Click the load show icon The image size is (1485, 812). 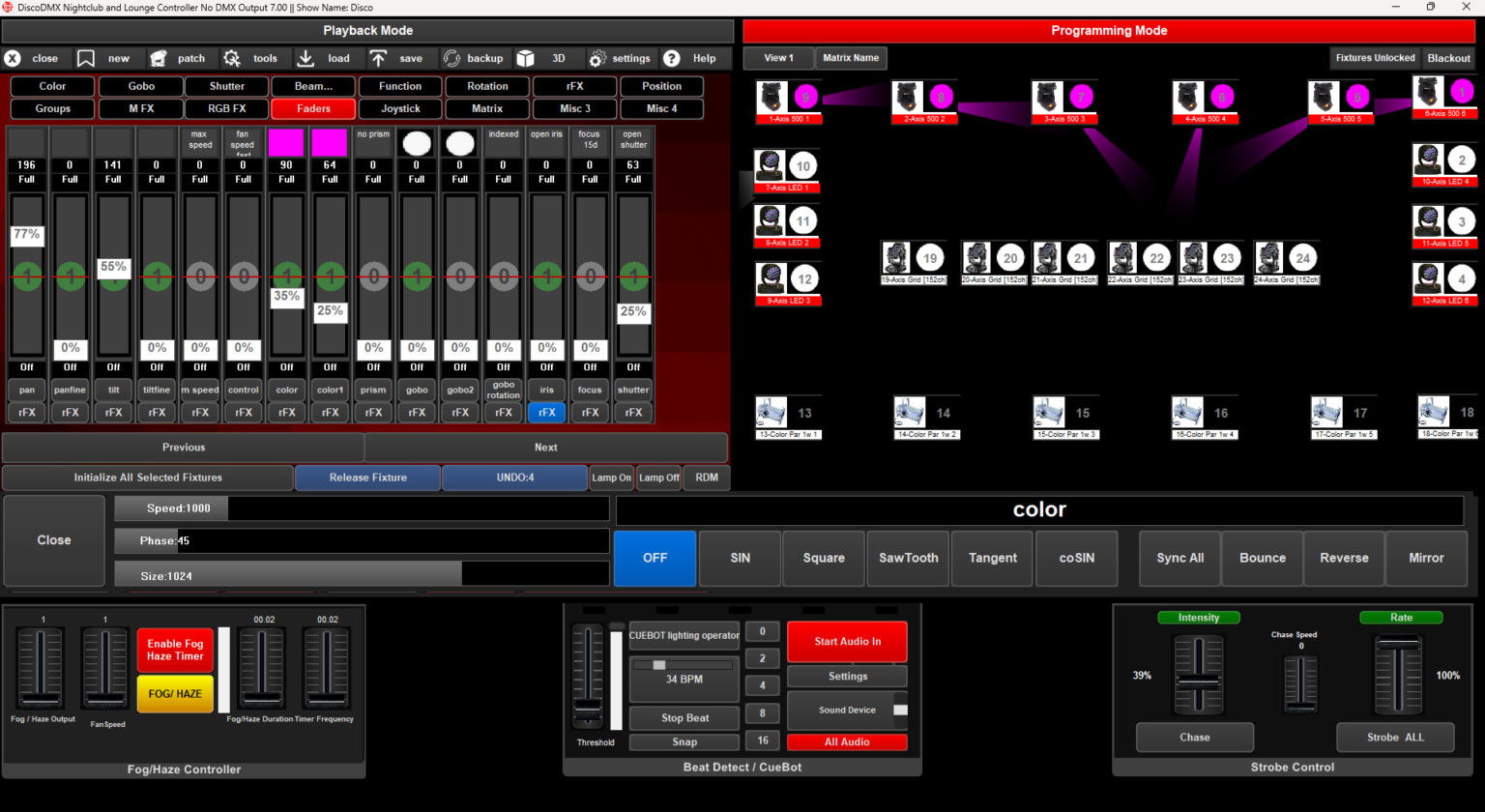(306, 58)
